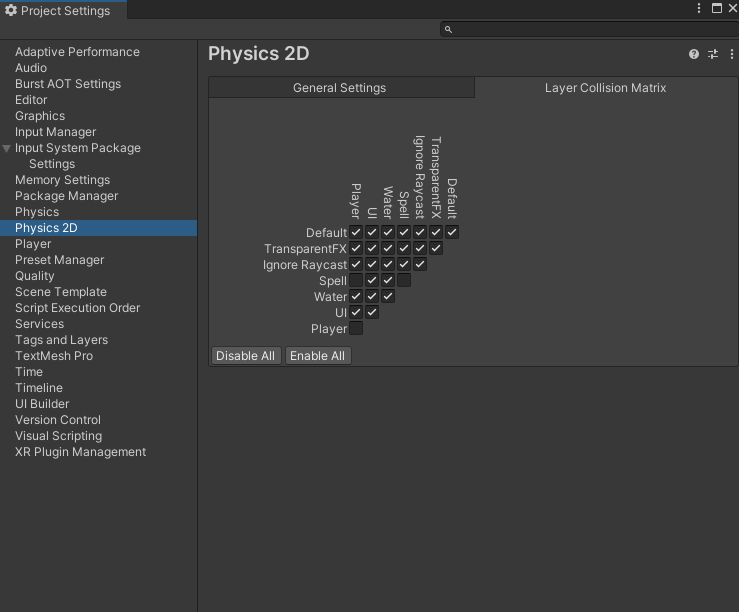
Task: Open the Project Settings window options menu
Action: point(699,8)
